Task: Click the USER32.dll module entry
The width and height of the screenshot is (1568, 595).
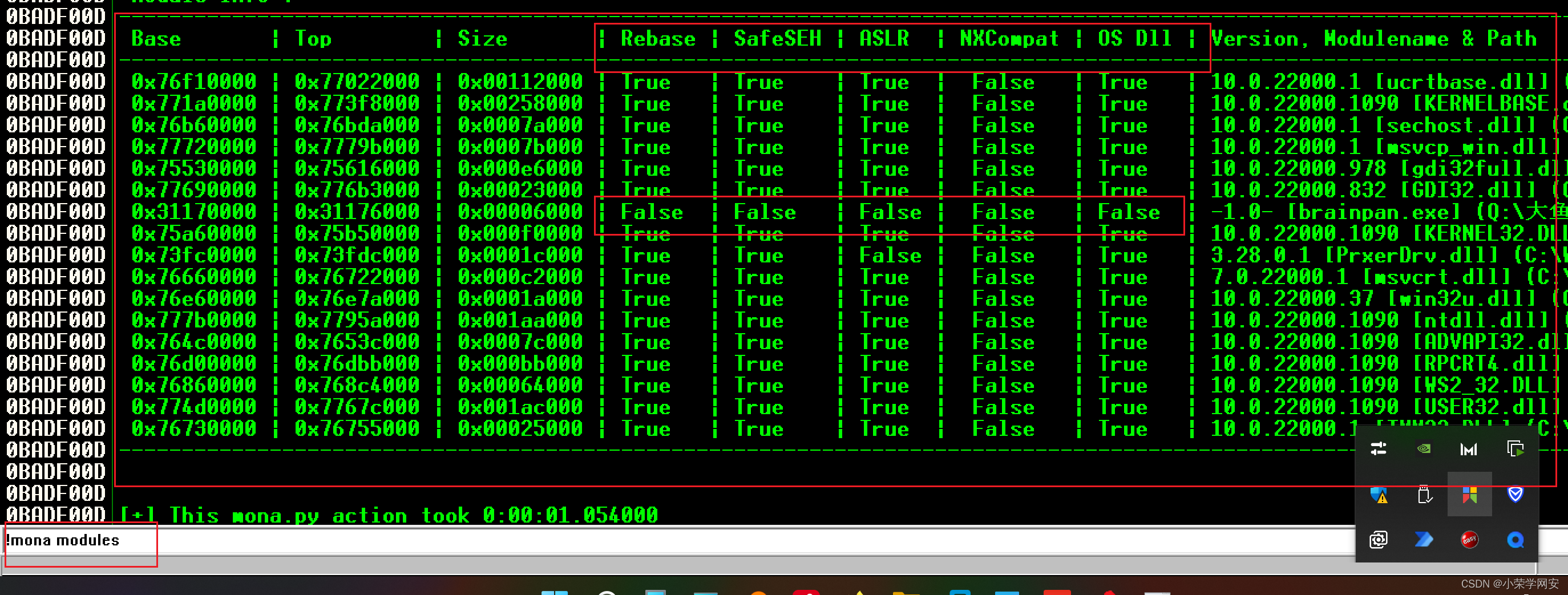Action: pos(1486,407)
